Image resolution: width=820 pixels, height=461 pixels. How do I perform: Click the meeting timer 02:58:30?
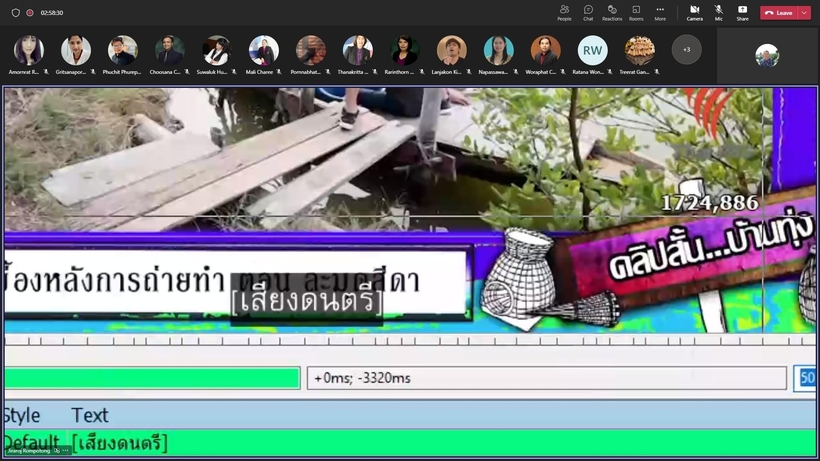coord(52,13)
